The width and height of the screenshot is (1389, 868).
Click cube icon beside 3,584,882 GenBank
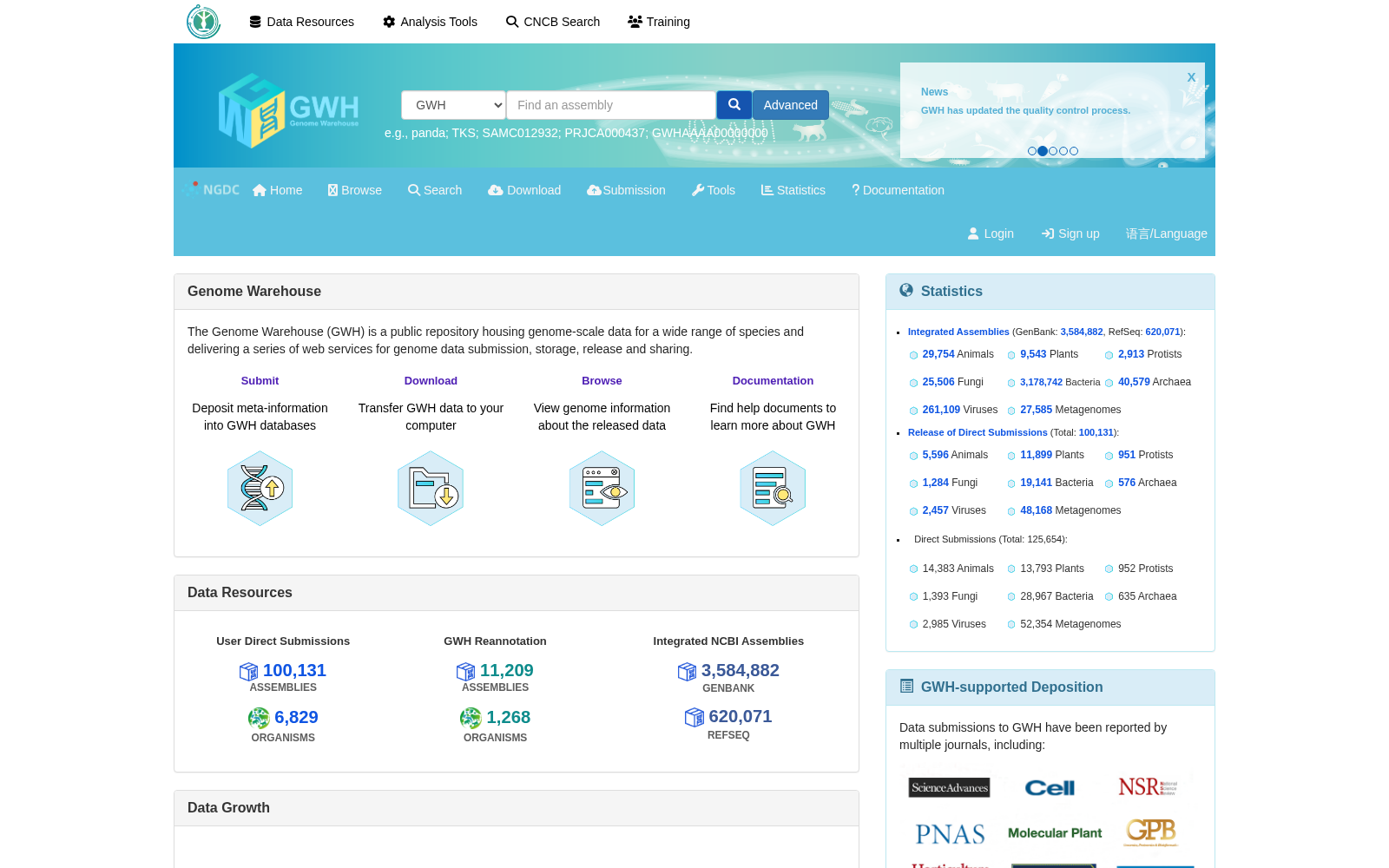tap(687, 671)
